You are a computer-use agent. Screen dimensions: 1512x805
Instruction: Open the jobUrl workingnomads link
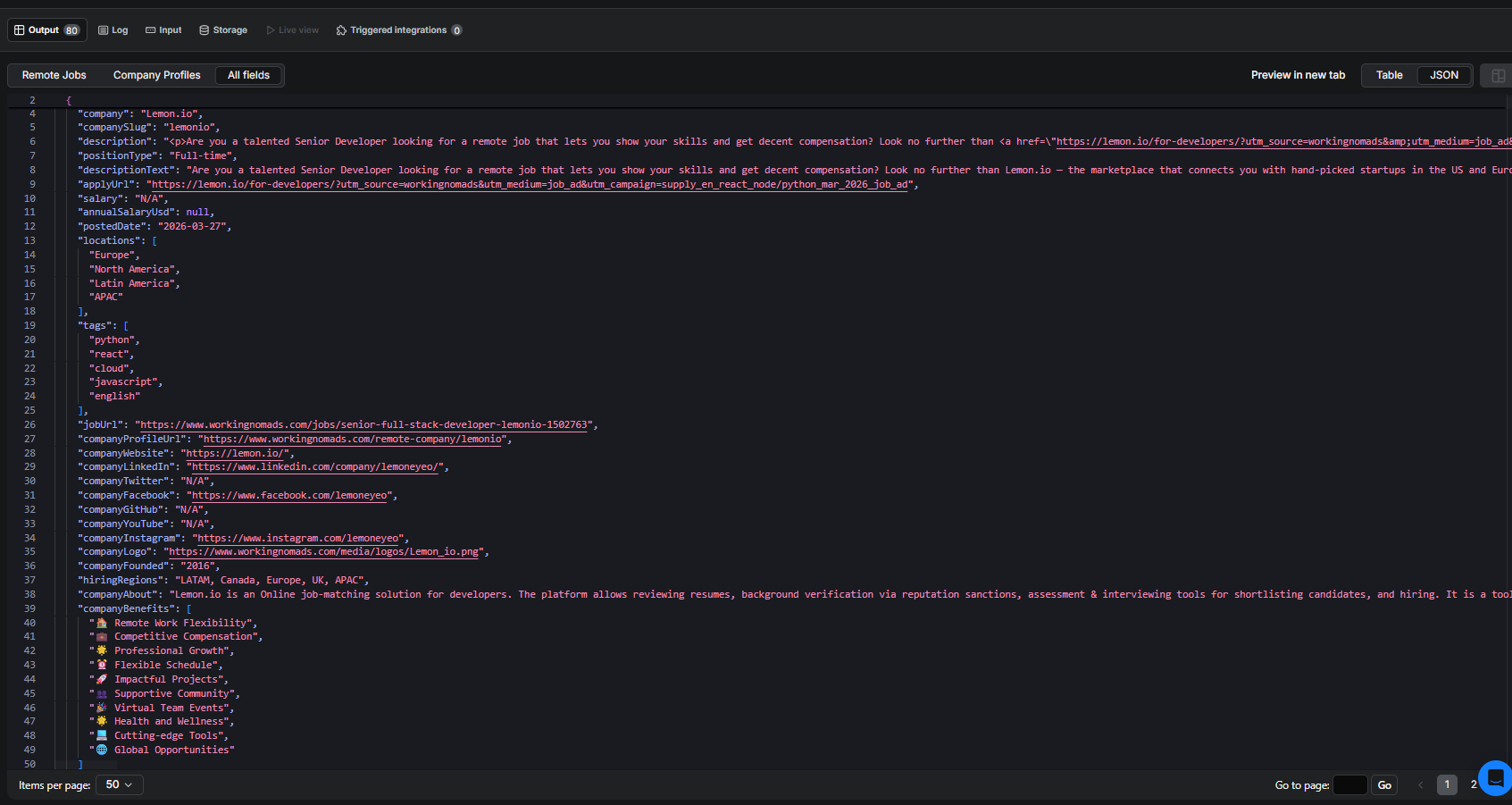click(364, 424)
